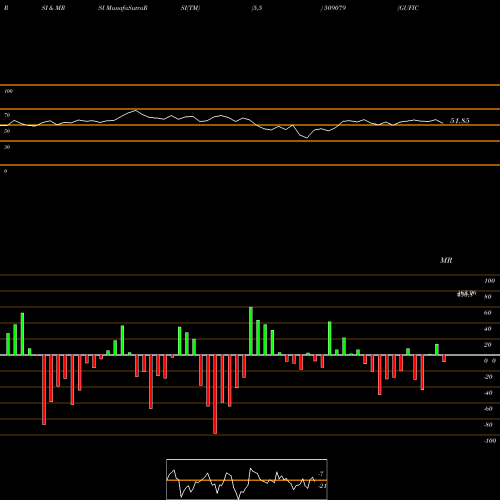Click the MR axis label -100

click(490, 441)
